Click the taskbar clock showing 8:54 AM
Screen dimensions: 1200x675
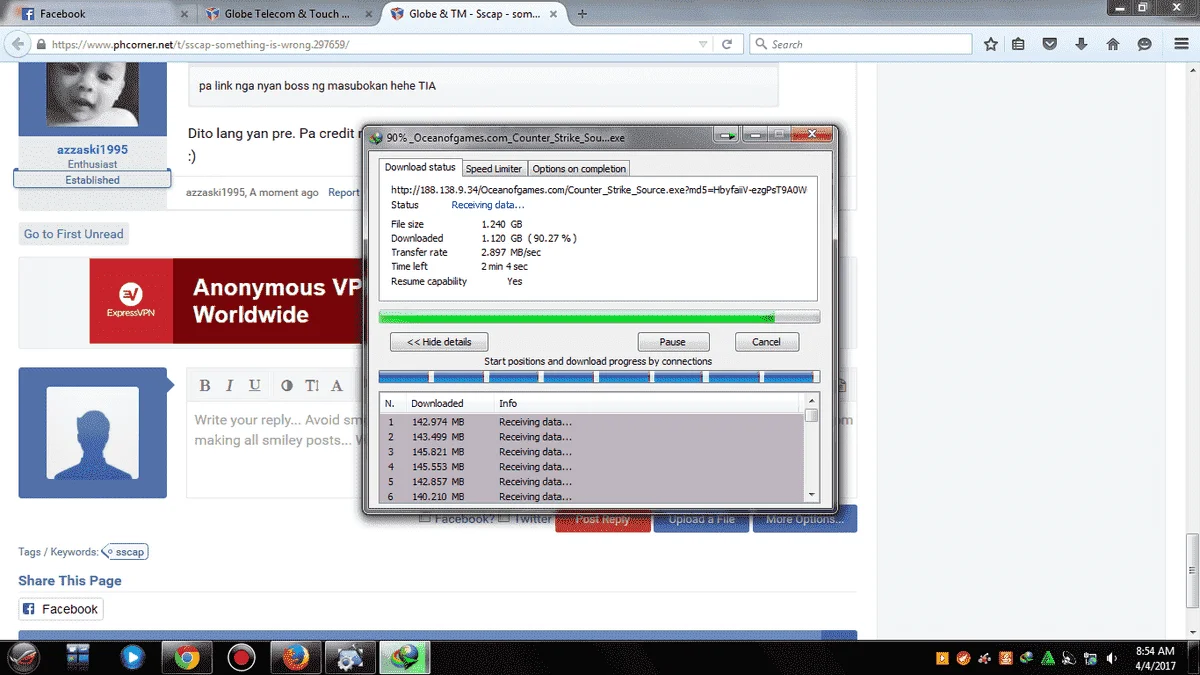pos(1155,657)
